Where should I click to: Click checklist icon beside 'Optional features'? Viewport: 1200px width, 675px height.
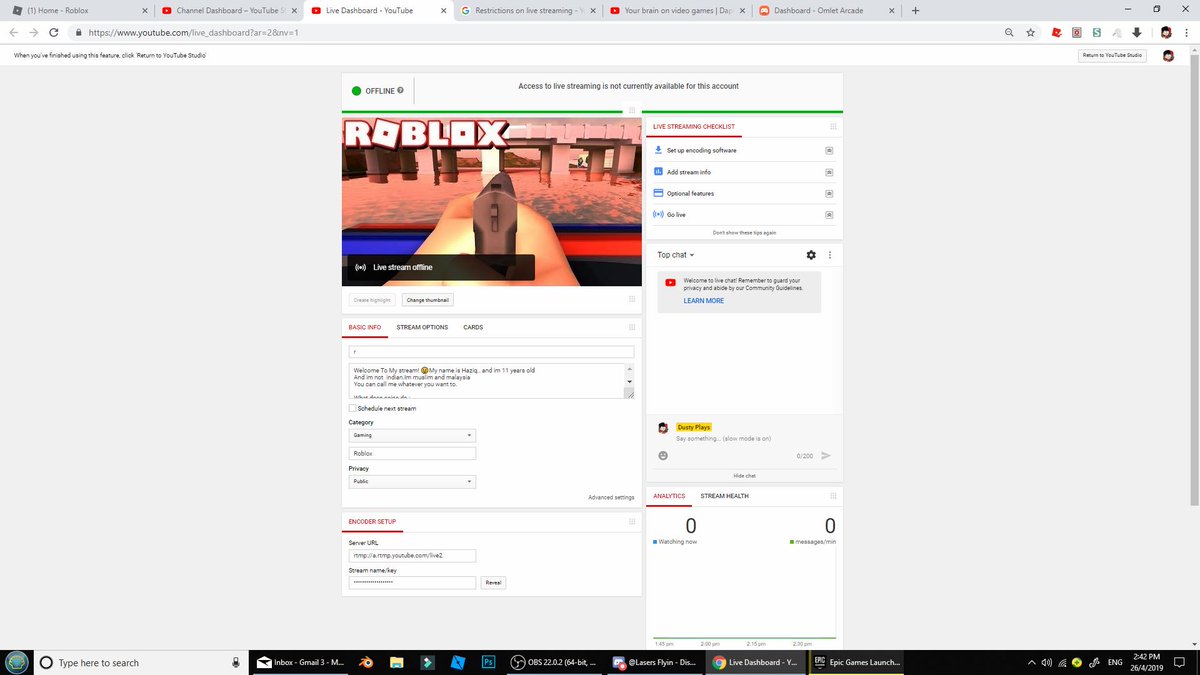point(829,193)
